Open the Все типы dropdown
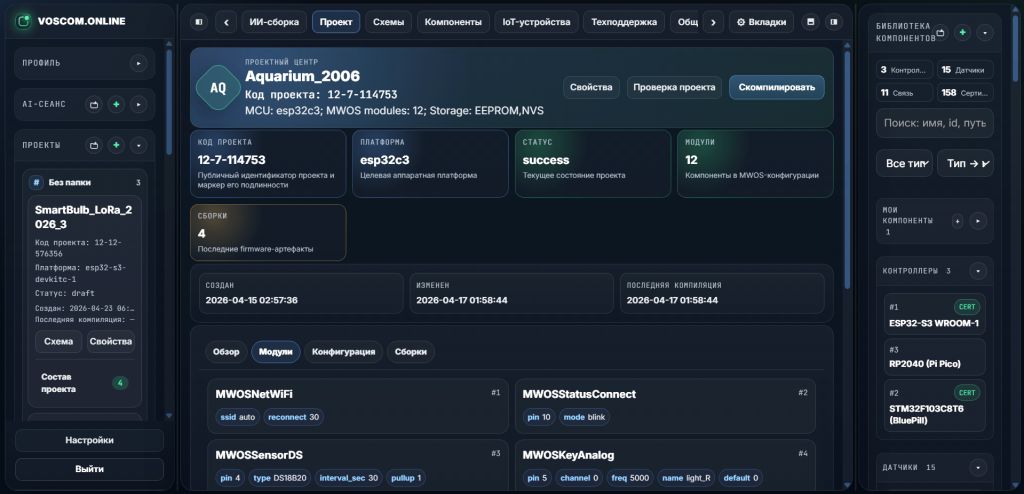 pos(904,163)
